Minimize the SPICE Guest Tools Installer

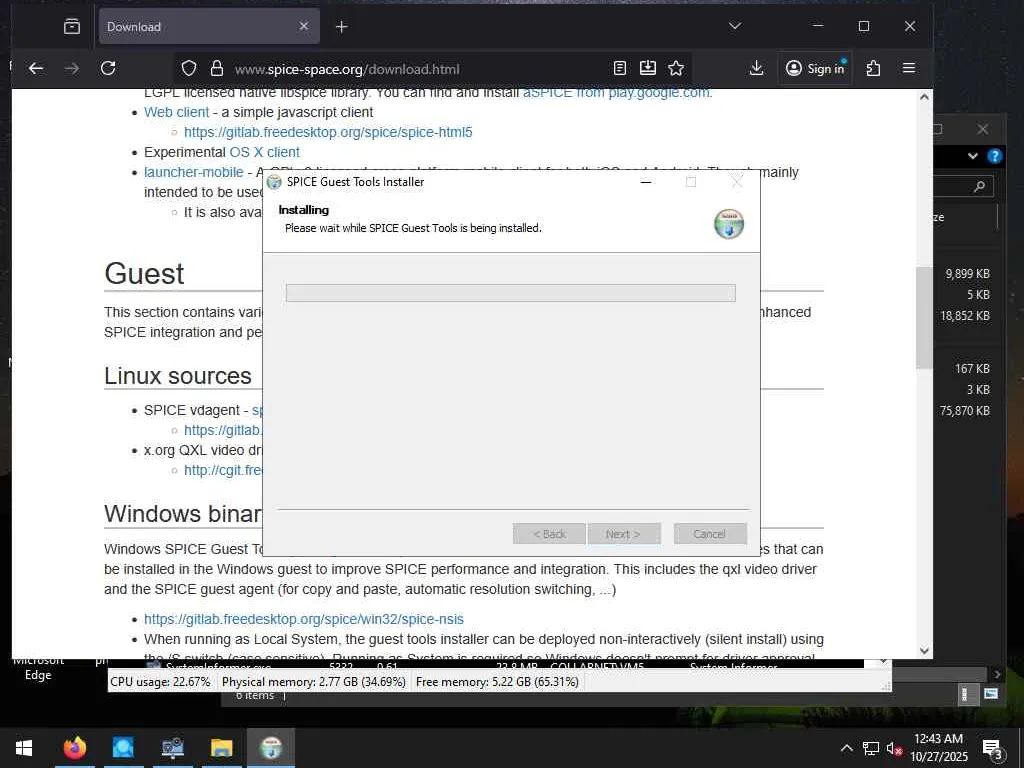tap(646, 182)
